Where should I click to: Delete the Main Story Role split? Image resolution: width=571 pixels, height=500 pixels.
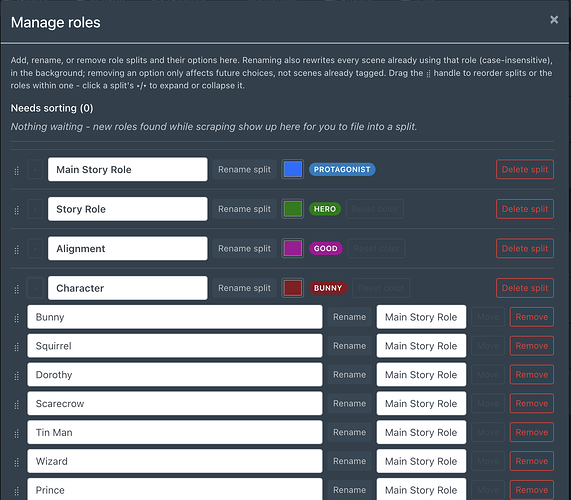[x=525, y=169]
